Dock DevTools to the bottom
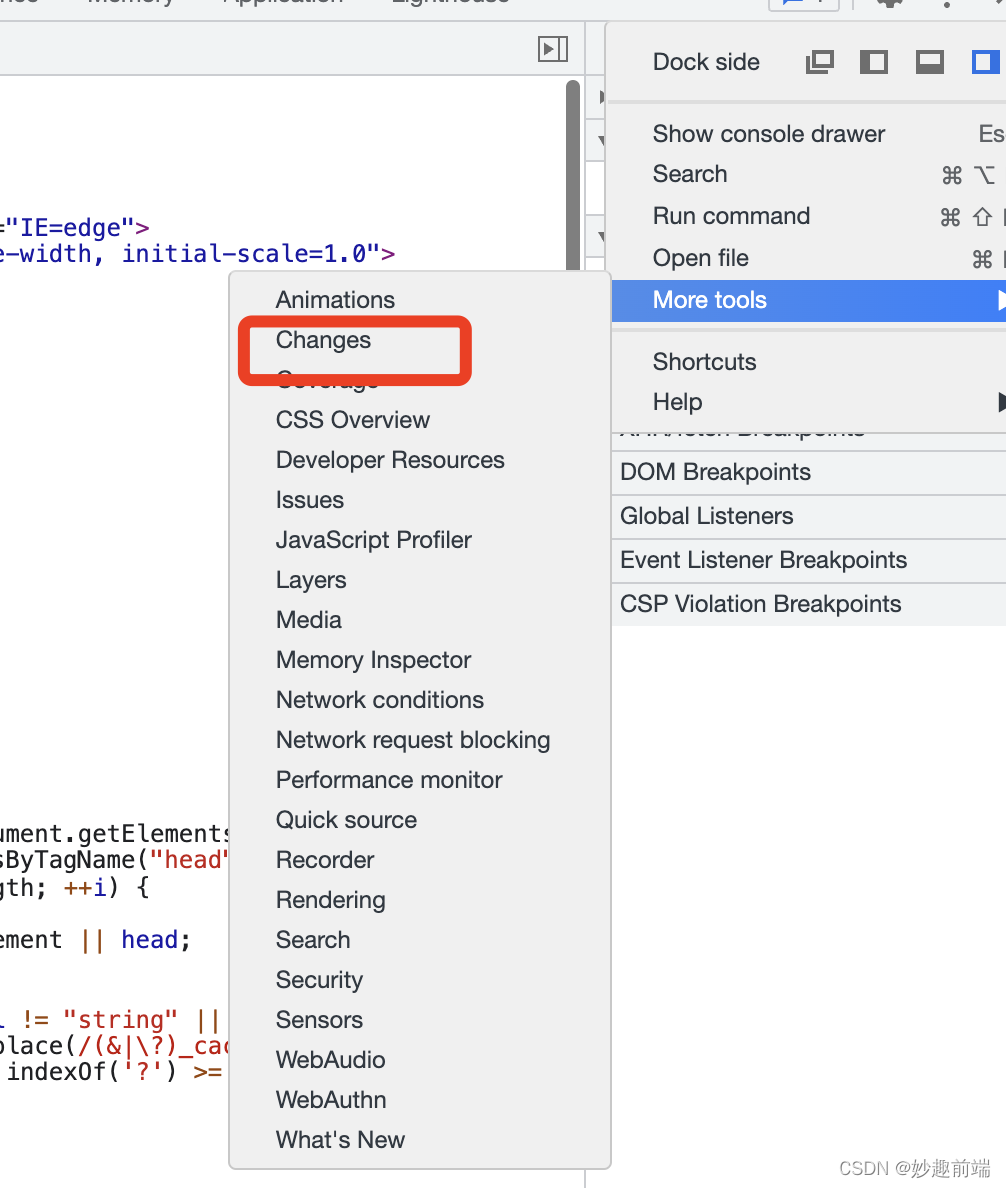Screen dimensions: 1006x1188 (929, 61)
